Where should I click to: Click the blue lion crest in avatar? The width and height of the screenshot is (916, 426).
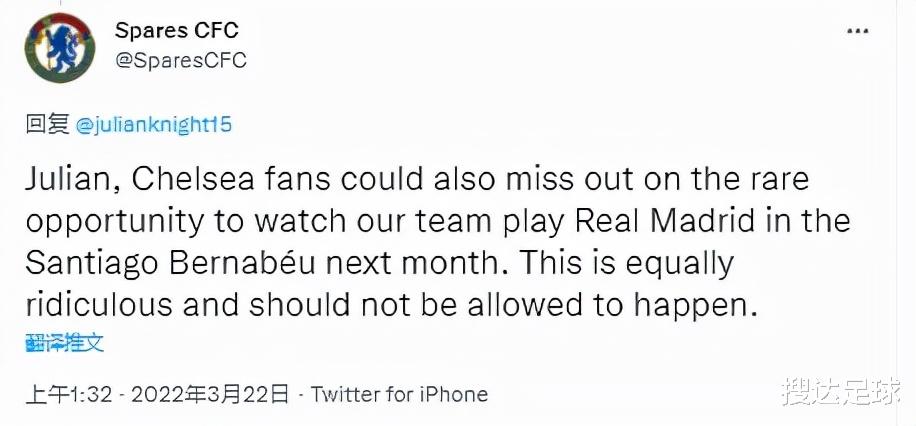point(60,47)
